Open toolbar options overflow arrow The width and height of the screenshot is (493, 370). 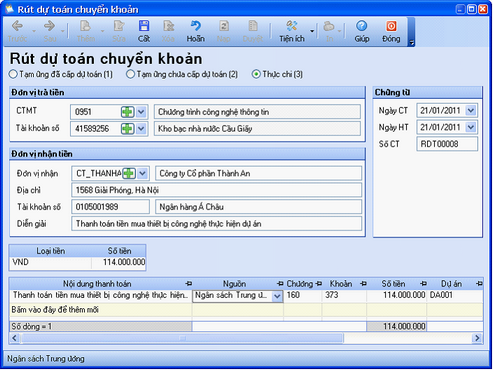pos(411,42)
